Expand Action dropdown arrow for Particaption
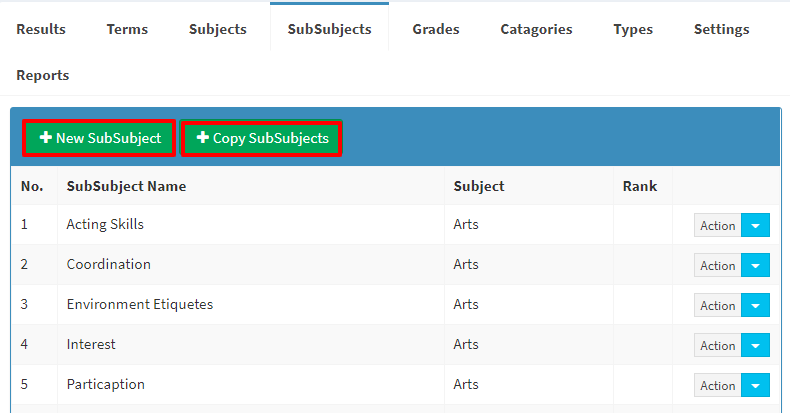Screen dimensions: 790x413 (x=755, y=385)
